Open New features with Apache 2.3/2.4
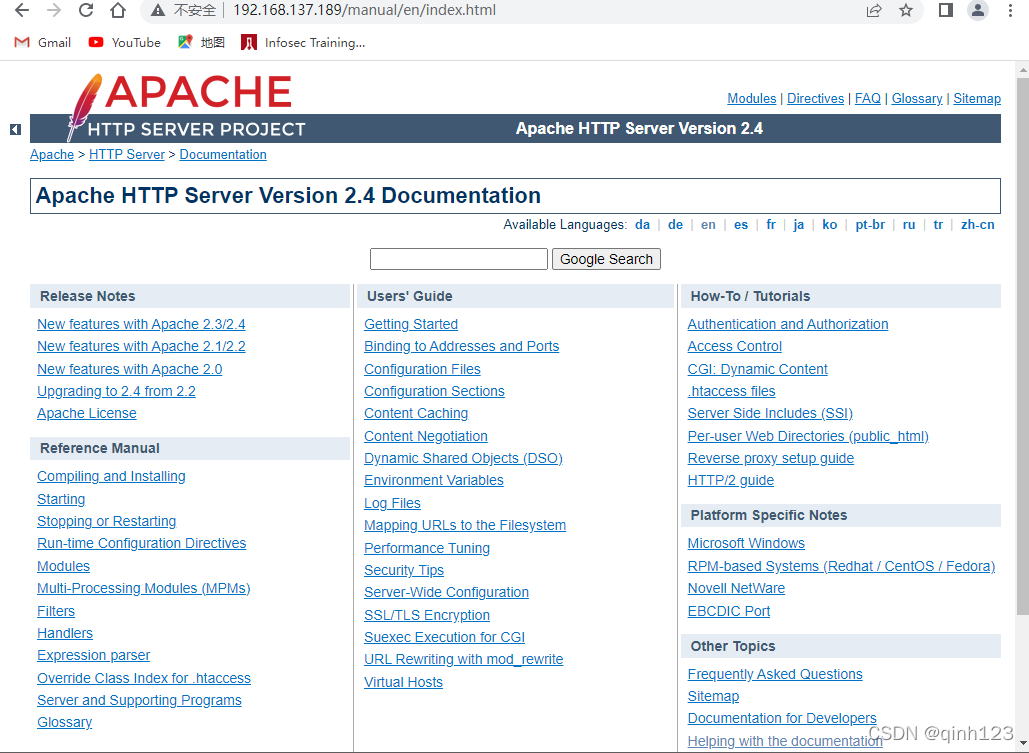 tap(141, 324)
